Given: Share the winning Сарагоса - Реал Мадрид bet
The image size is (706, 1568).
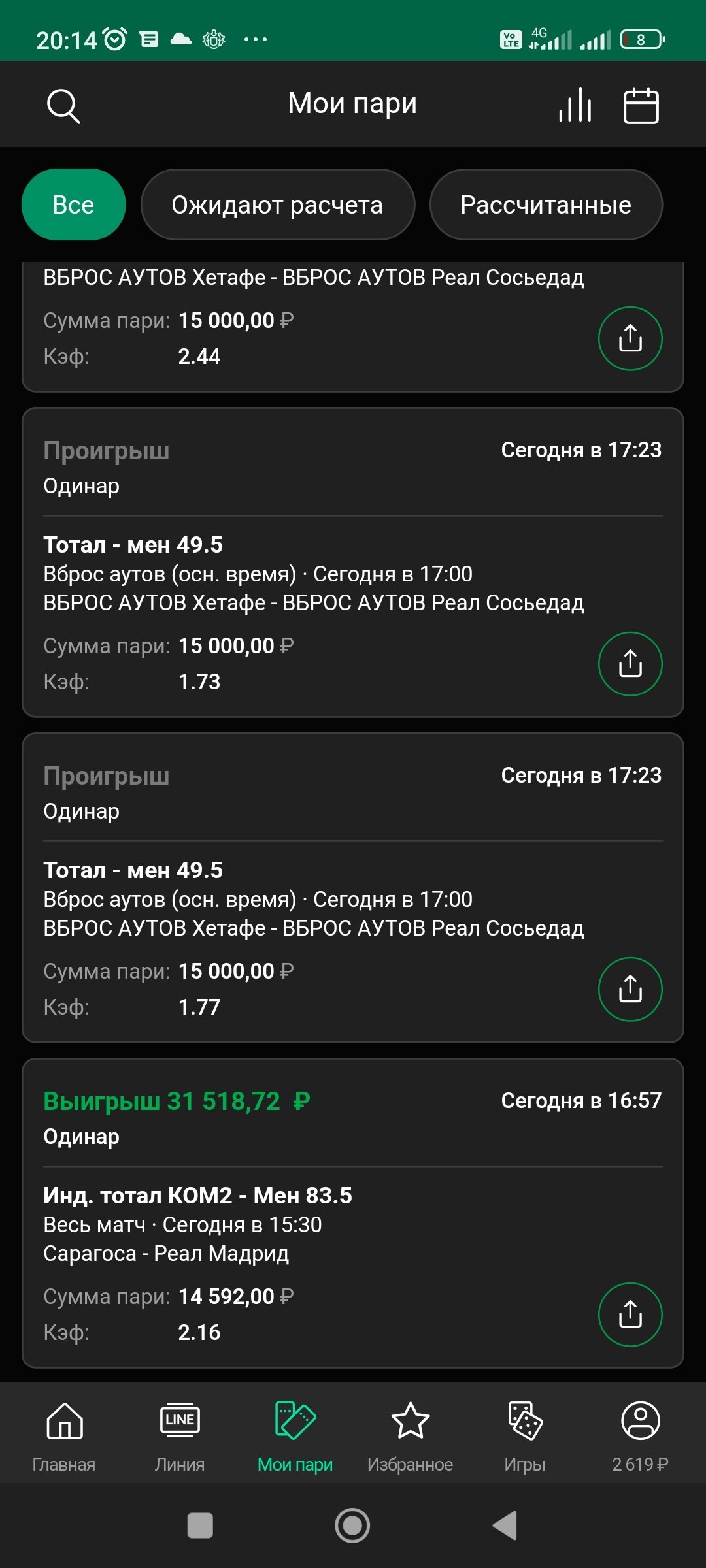Looking at the screenshot, I should tap(630, 1315).
